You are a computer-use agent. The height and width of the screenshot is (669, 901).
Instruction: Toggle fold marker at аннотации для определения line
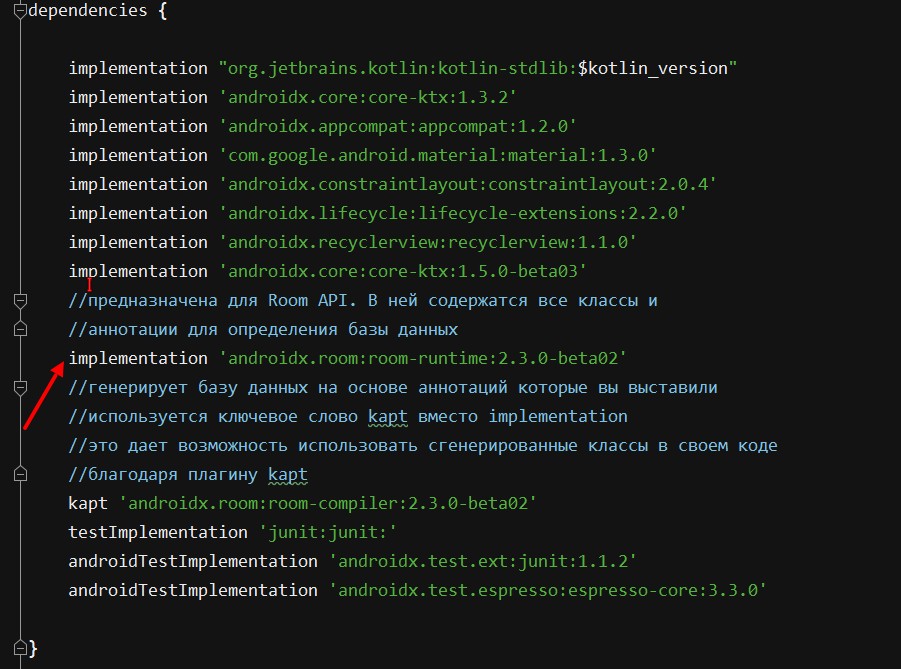click(20, 329)
